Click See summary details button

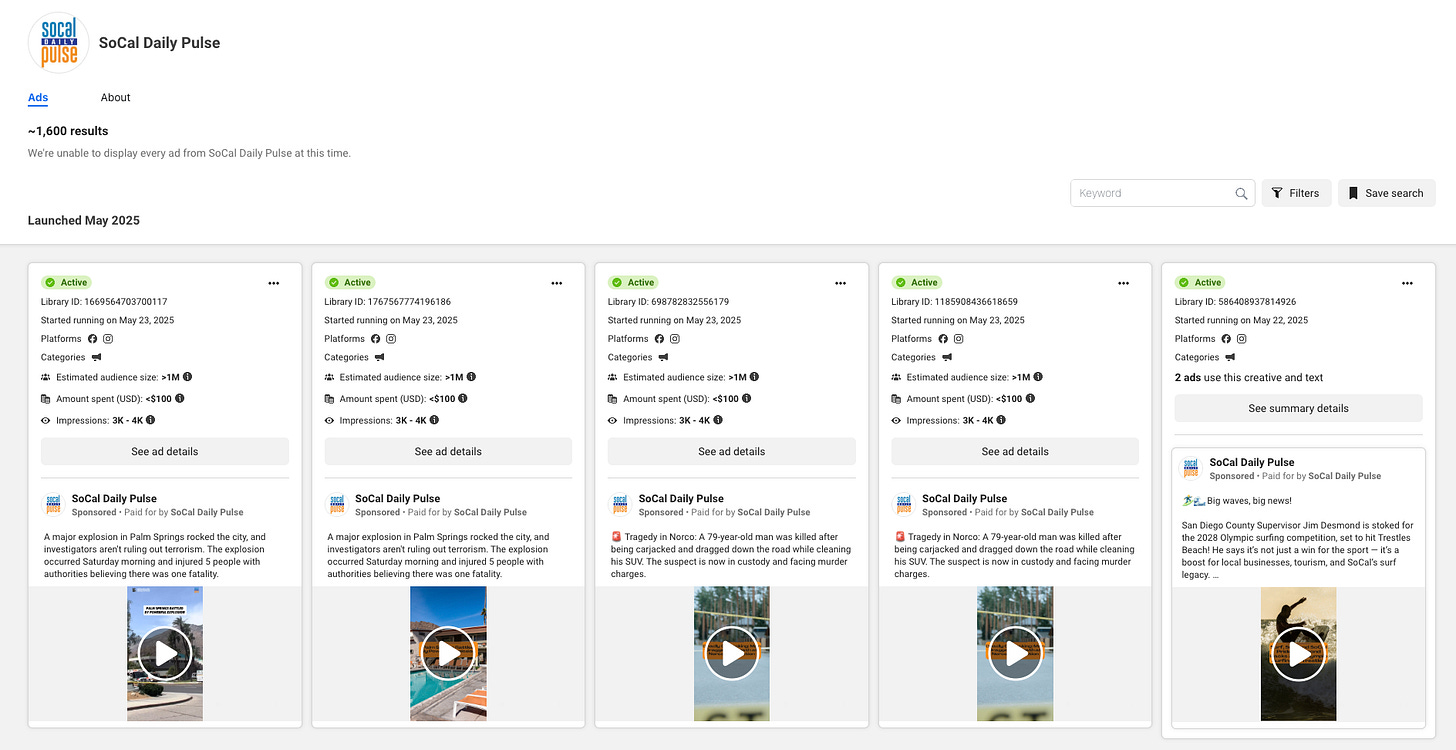click(1298, 408)
